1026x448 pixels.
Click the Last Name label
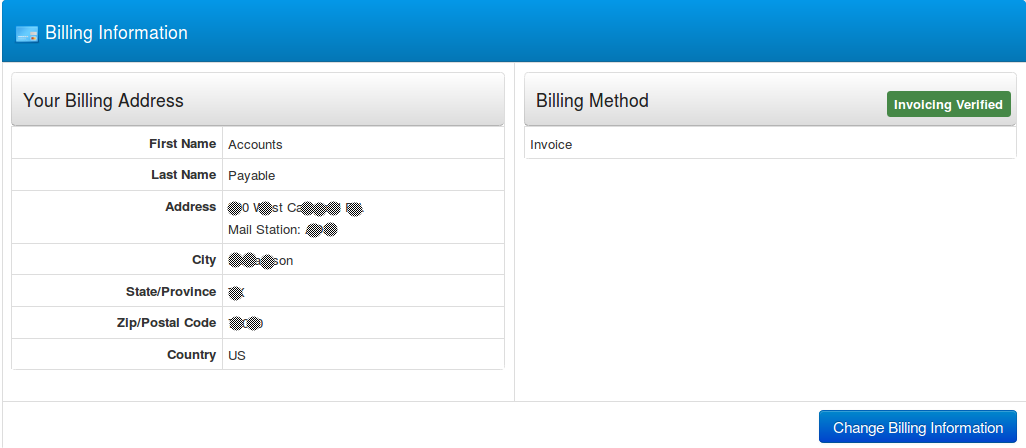click(183, 175)
